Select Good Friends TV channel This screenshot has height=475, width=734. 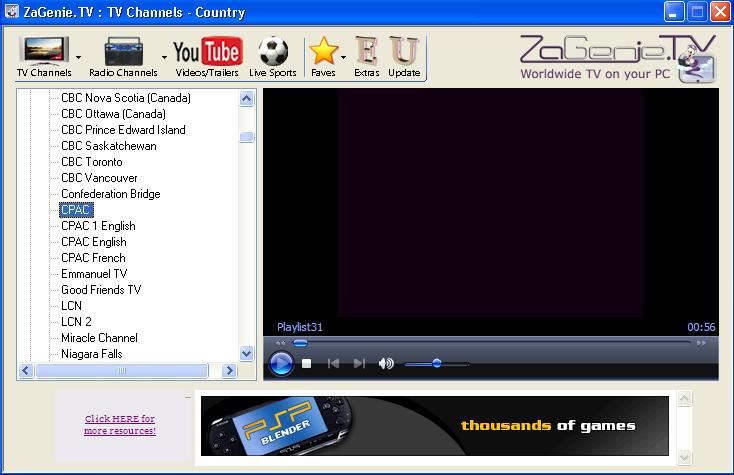click(101, 290)
